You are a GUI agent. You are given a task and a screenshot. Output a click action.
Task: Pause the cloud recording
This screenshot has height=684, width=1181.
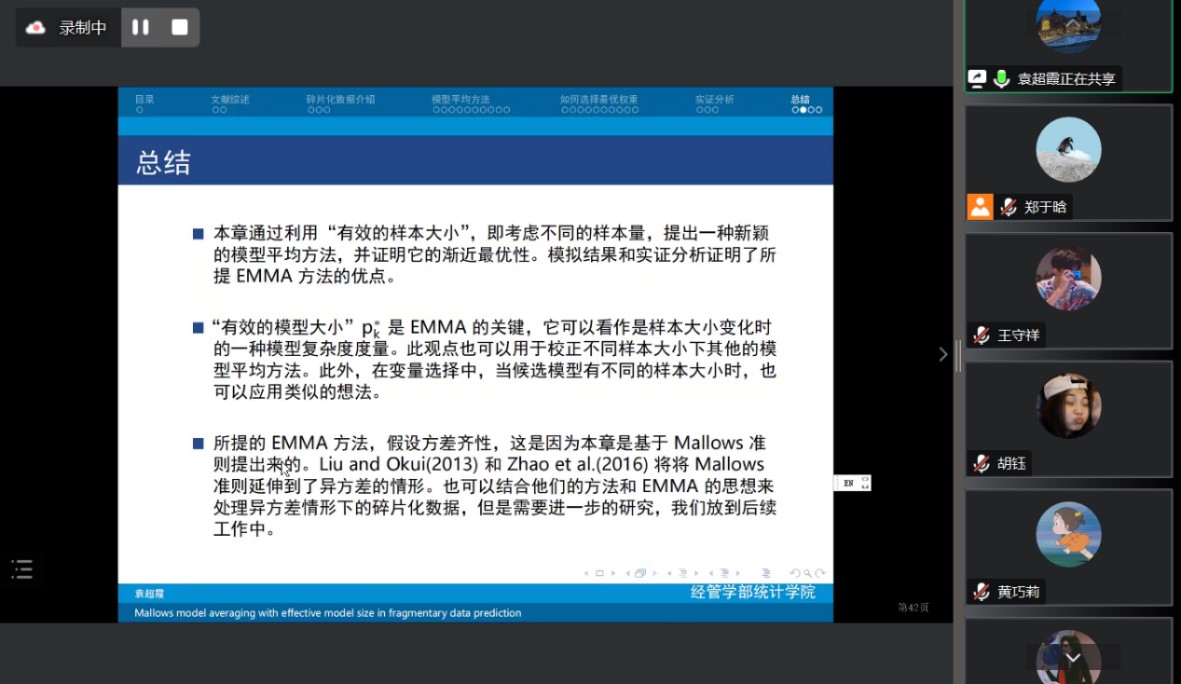coord(141,27)
